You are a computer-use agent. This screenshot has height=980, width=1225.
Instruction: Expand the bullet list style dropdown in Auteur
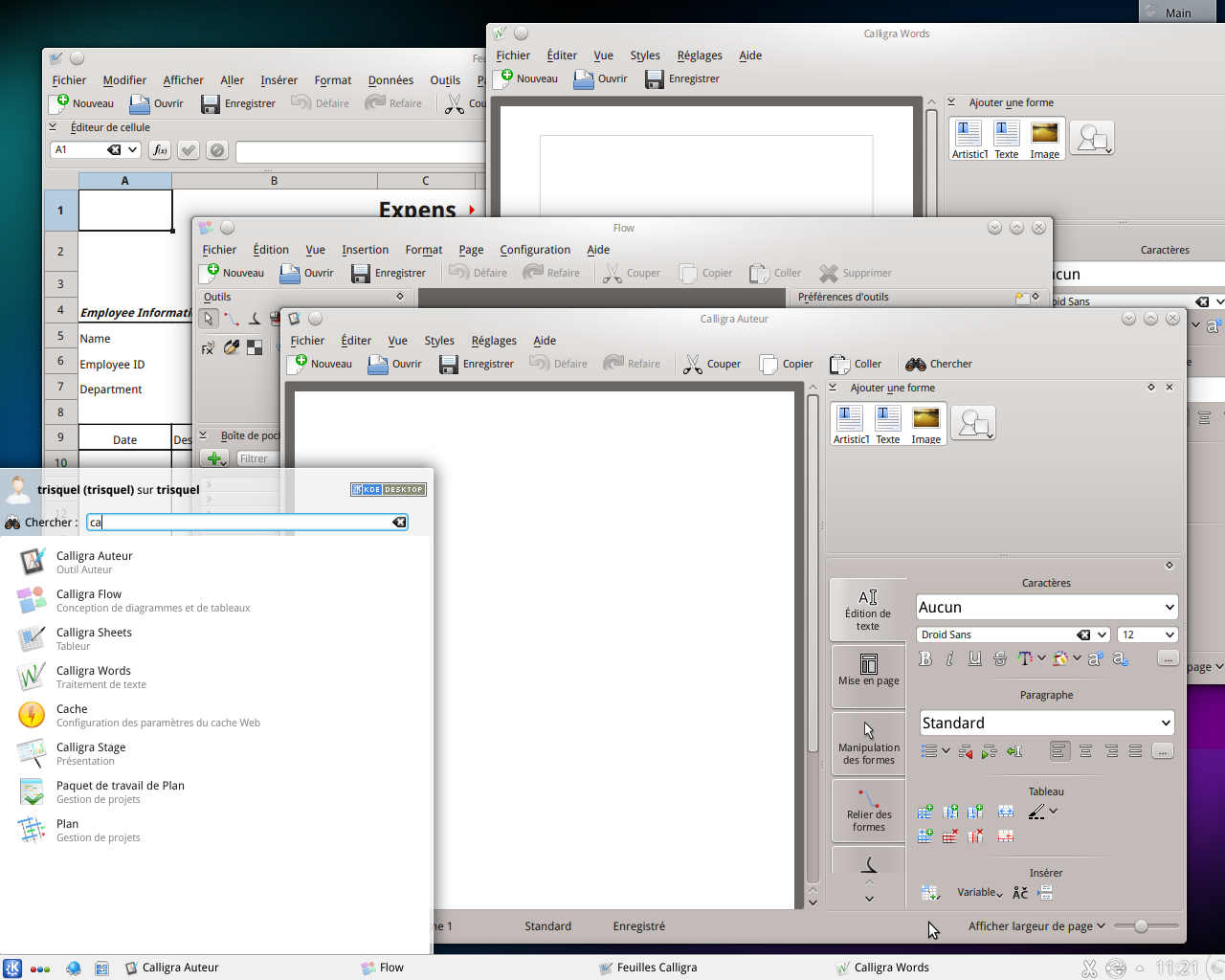coord(946,751)
